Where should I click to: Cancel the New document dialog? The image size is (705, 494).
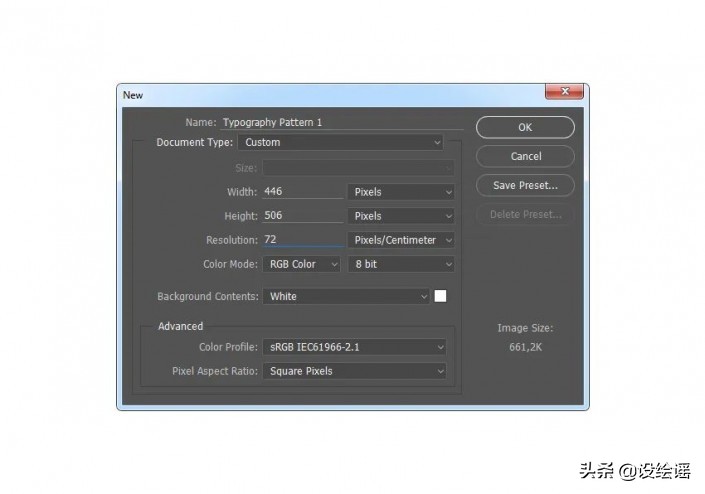point(525,156)
